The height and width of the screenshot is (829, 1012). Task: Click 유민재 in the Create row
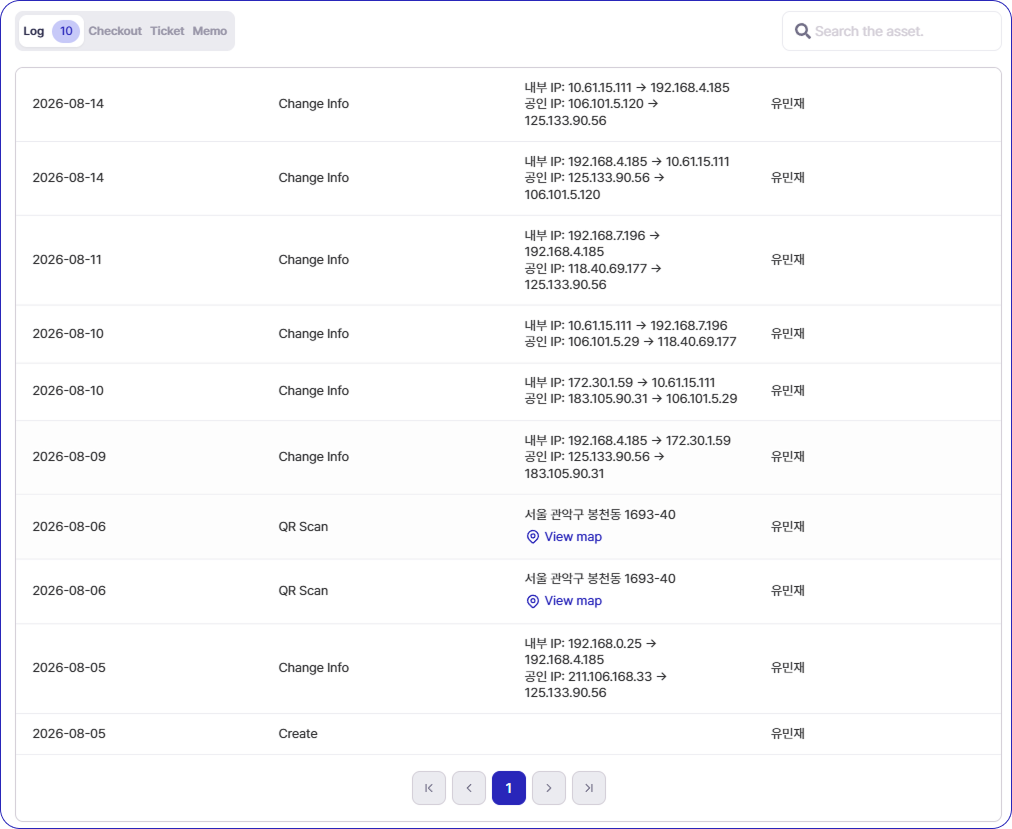tap(787, 733)
